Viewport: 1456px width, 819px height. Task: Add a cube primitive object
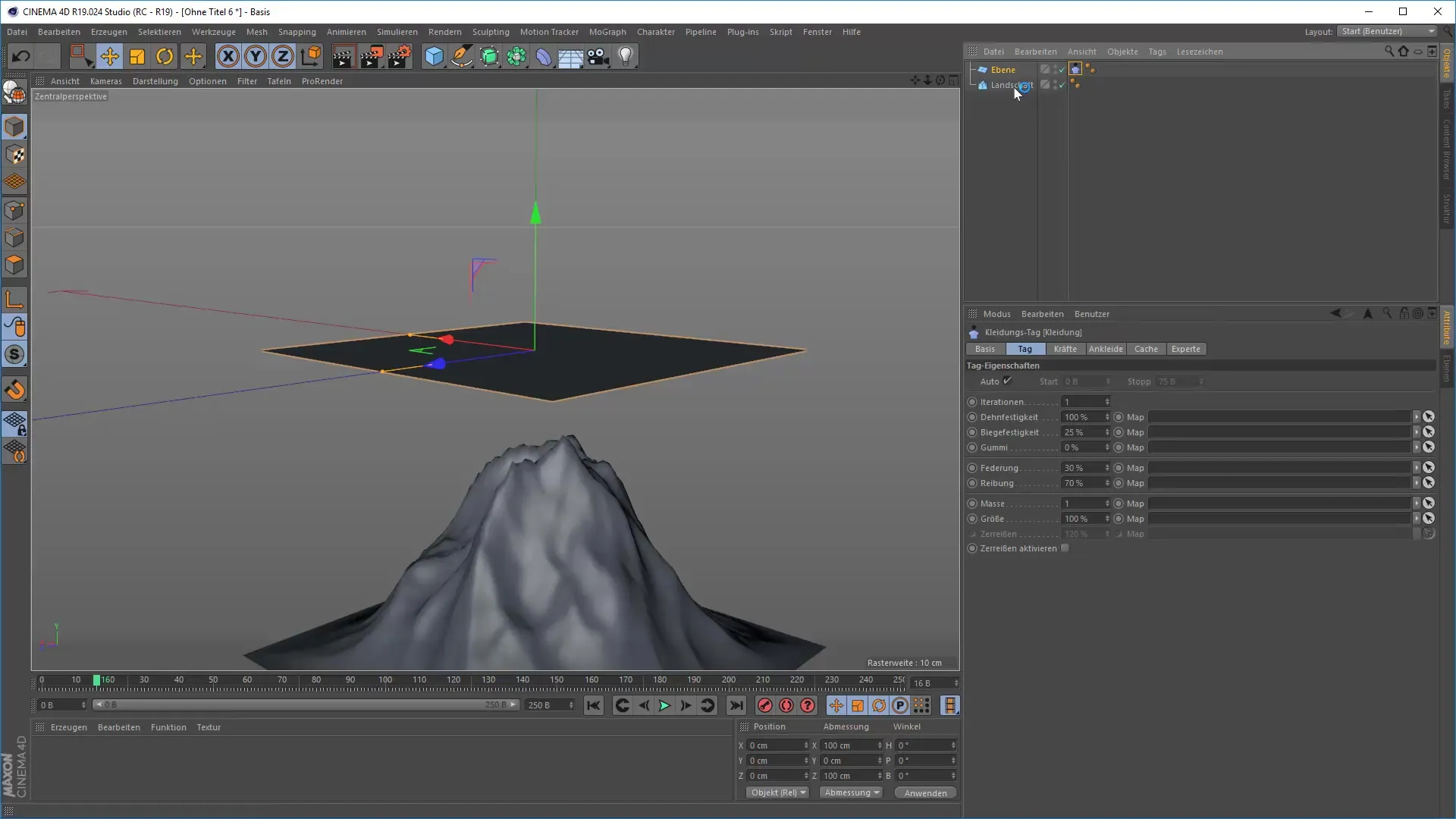pos(434,56)
